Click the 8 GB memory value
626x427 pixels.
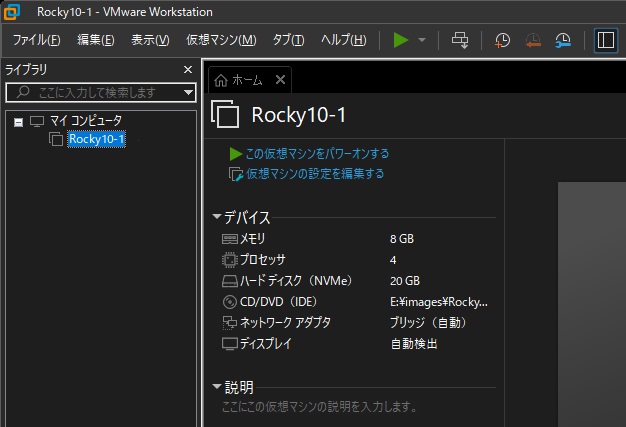pyautogui.click(x=402, y=239)
